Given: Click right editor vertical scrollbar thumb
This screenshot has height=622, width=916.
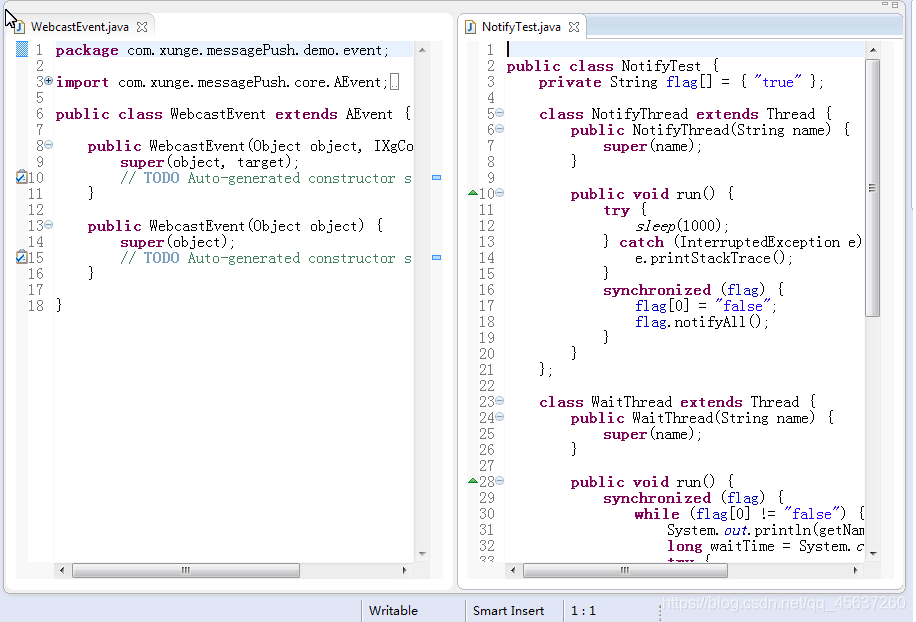Looking at the screenshot, I should click(873, 187).
